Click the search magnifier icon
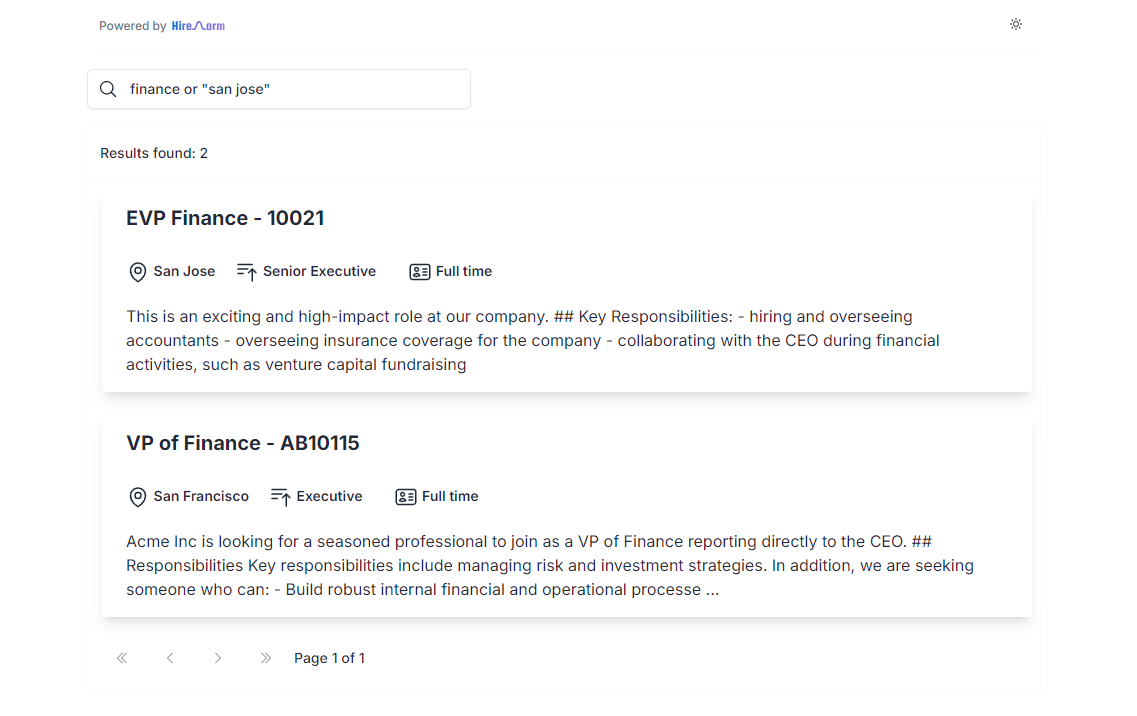Viewport: 1137px width, 716px height. [x=108, y=89]
